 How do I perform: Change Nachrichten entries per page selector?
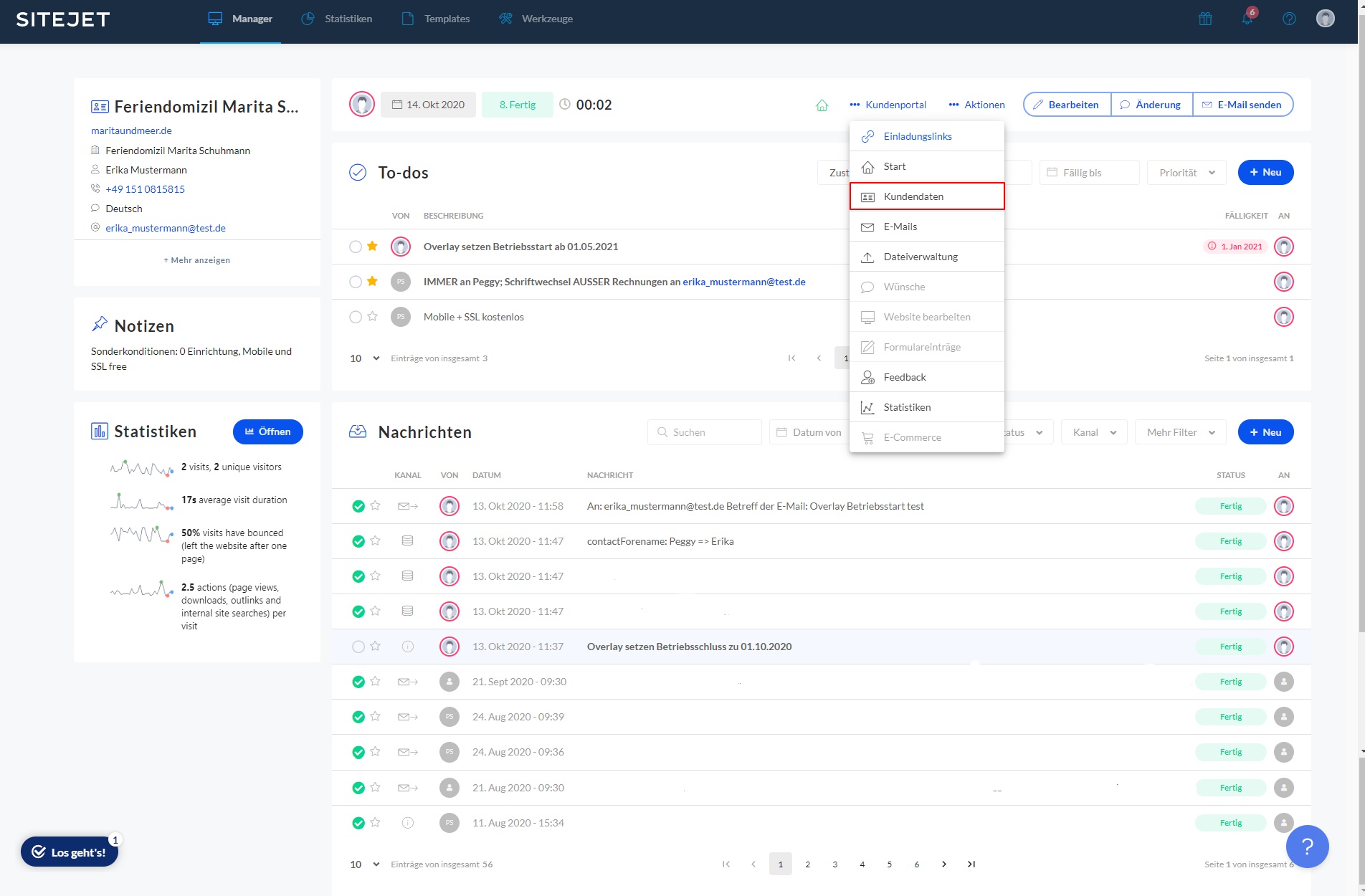[364, 864]
